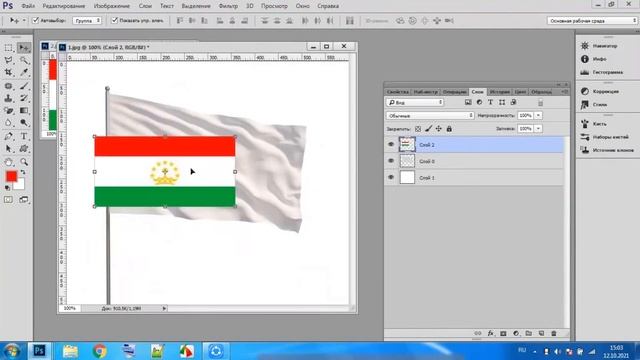The width and height of the screenshot is (640, 360).
Task: Open the Изображение menu
Action: (x=112, y=6)
